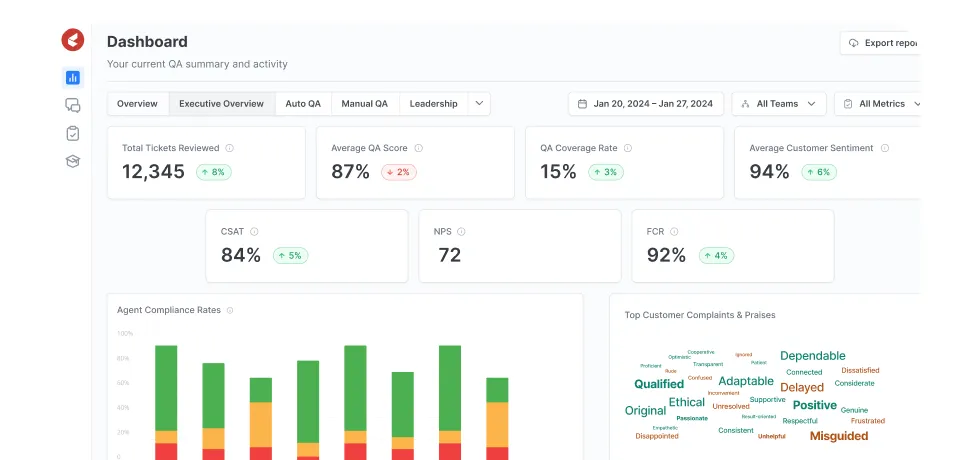Click the 5% increase badge on CSAT
The height and width of the screenshot is (460, 974).
pos(290,255)
